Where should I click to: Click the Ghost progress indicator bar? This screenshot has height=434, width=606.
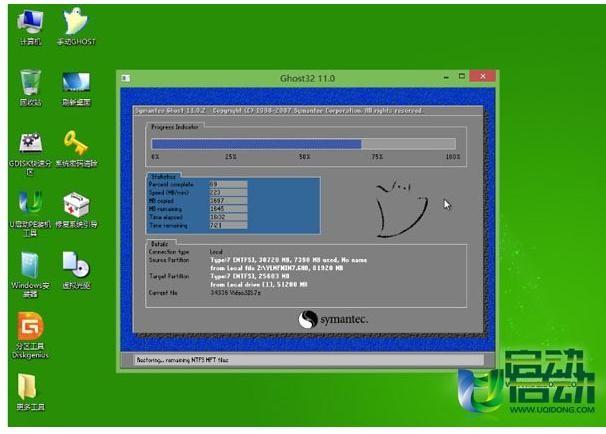pos(304,144)
